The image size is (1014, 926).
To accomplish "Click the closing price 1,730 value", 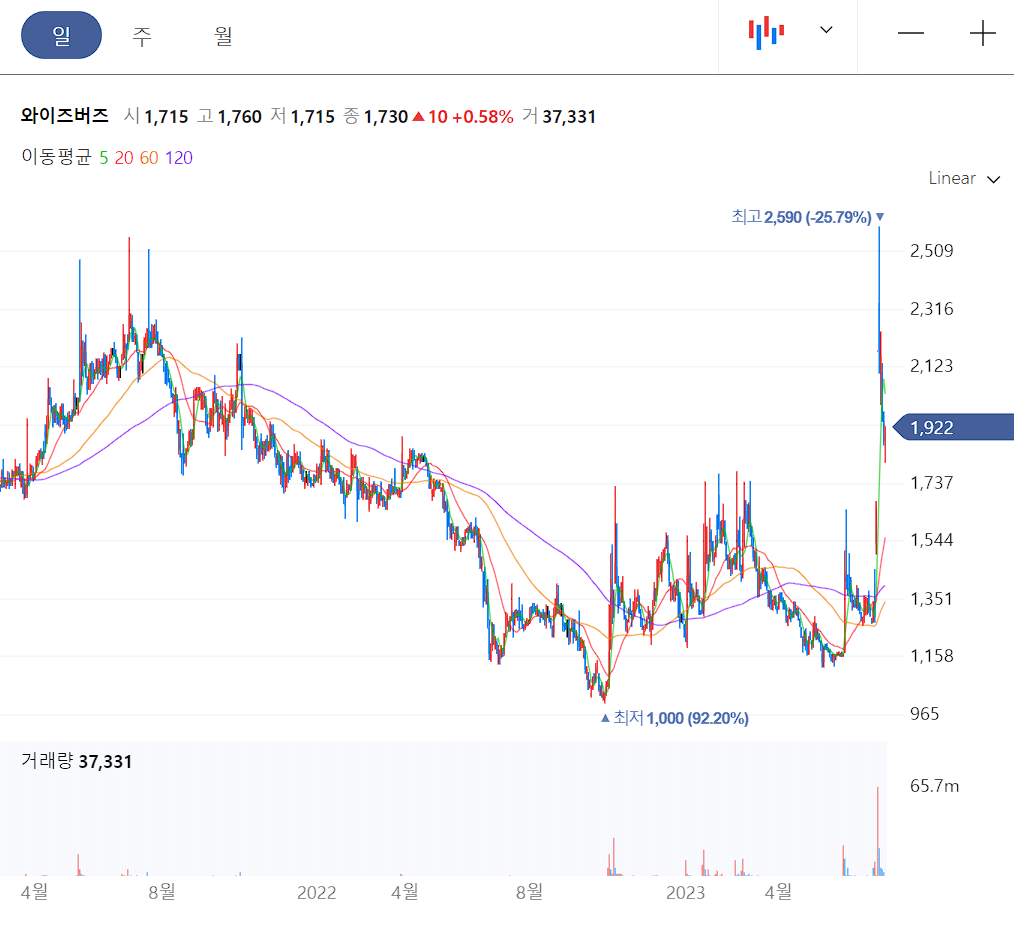I will pyautogui.click(x=385, y=116).
